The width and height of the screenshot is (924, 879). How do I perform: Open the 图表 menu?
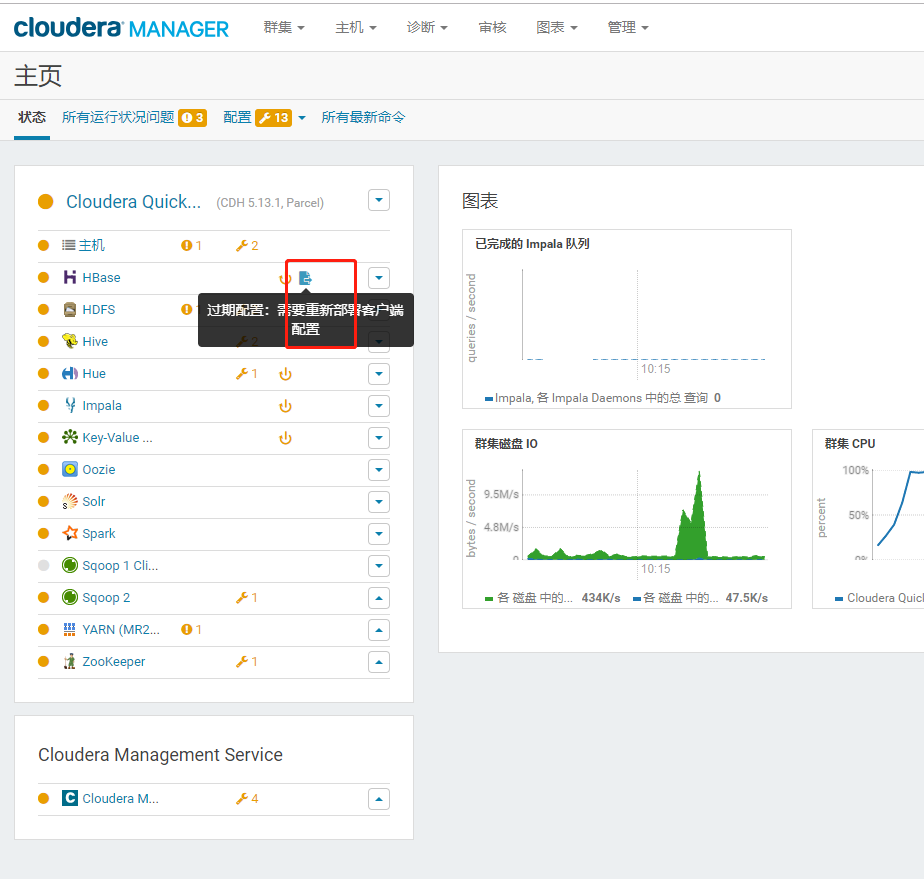pos(557,27)
